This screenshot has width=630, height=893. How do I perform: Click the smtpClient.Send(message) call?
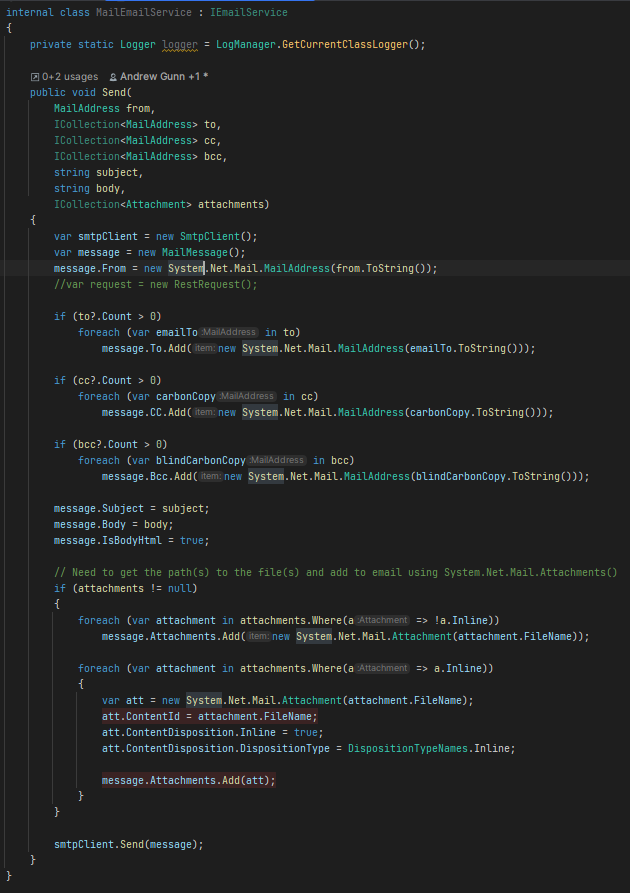tap(128, 844)
